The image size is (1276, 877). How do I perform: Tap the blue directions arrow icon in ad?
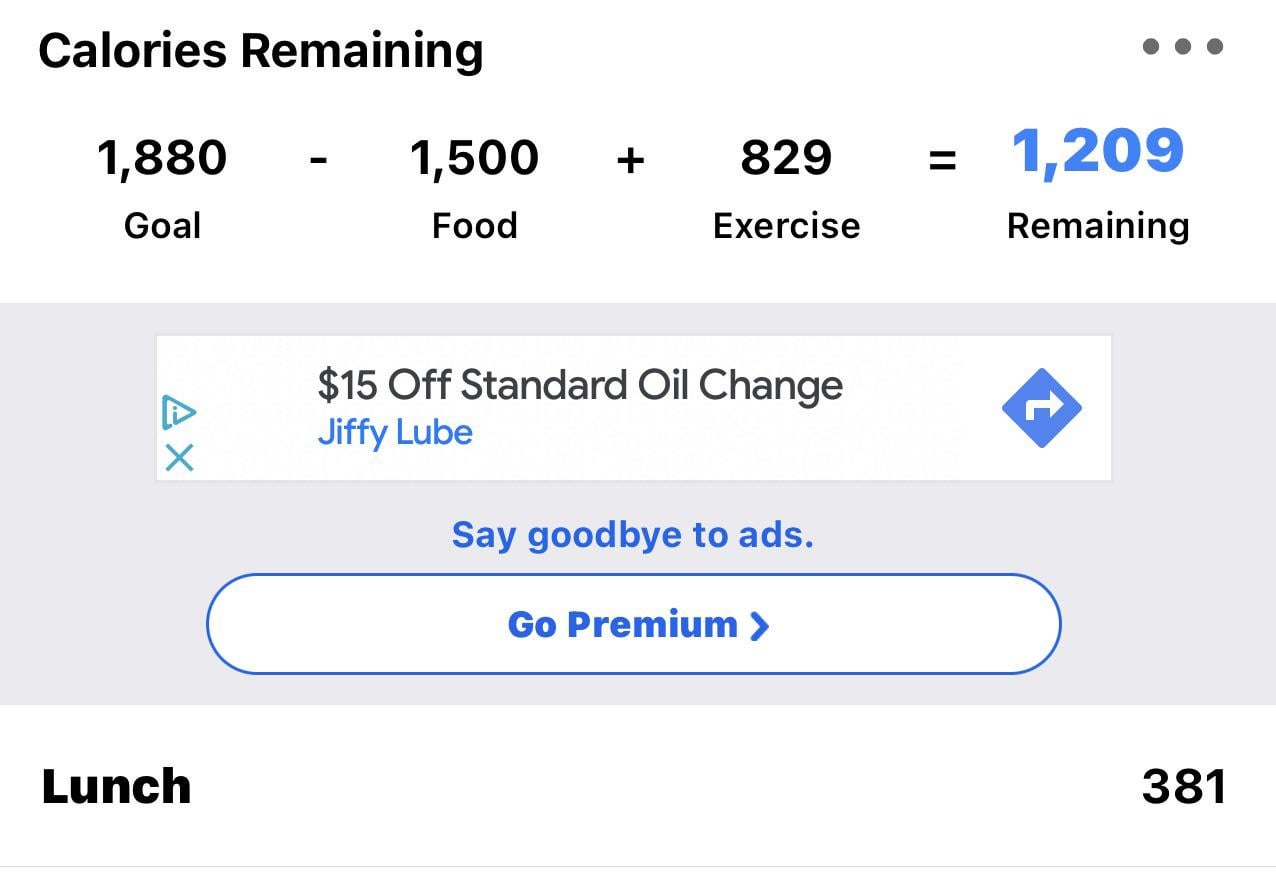[1041, 408]
